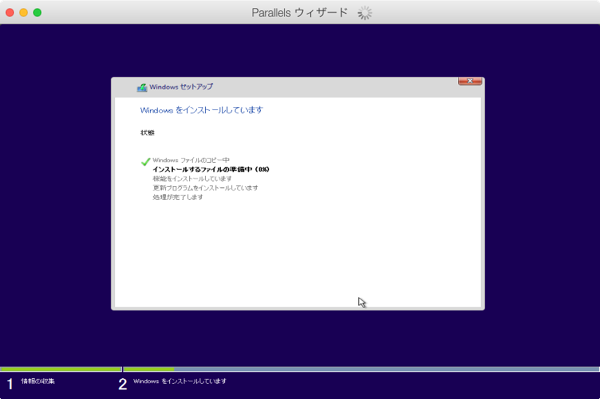
Task: Click the bold 'インストールするファイルの準備中' step
Action: (x=211, y=169)
